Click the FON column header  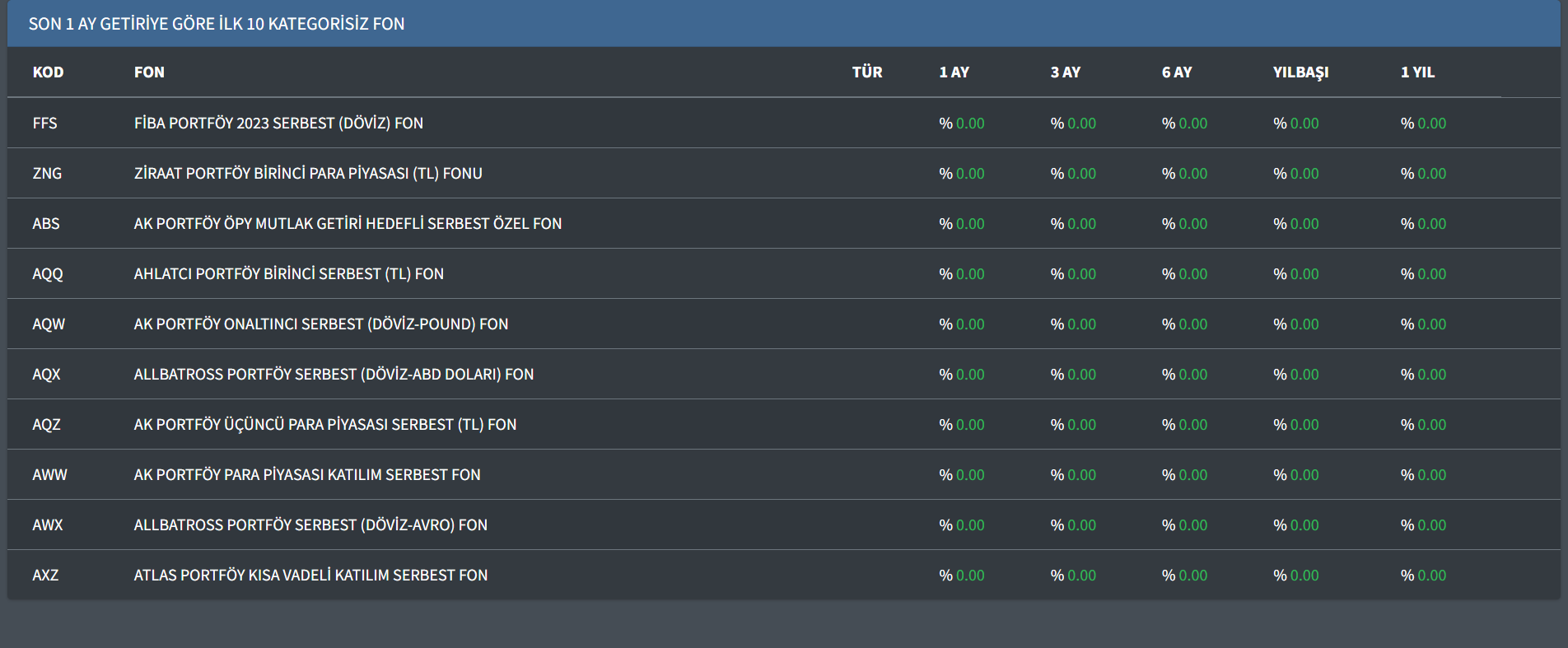click(x=149, y=72)
